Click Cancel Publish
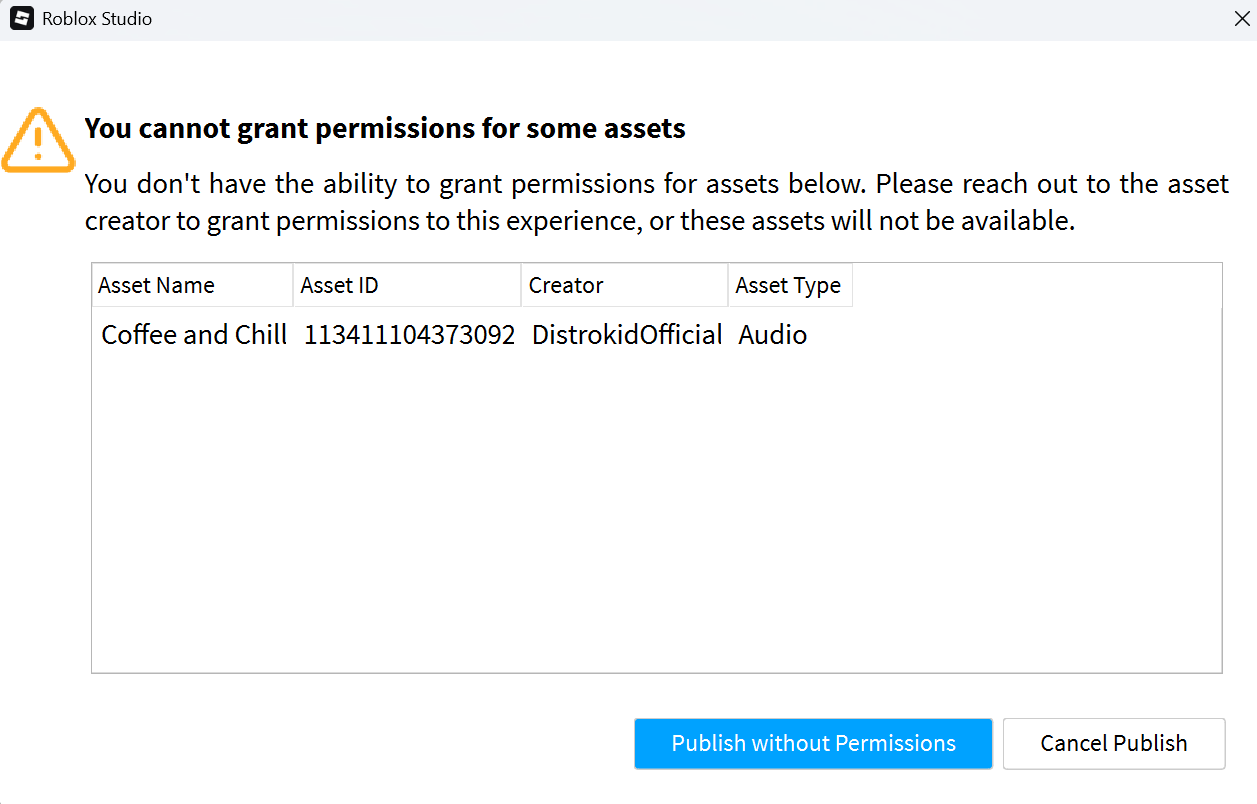This screenshot has width=1257, height=804. point(1113,743)
